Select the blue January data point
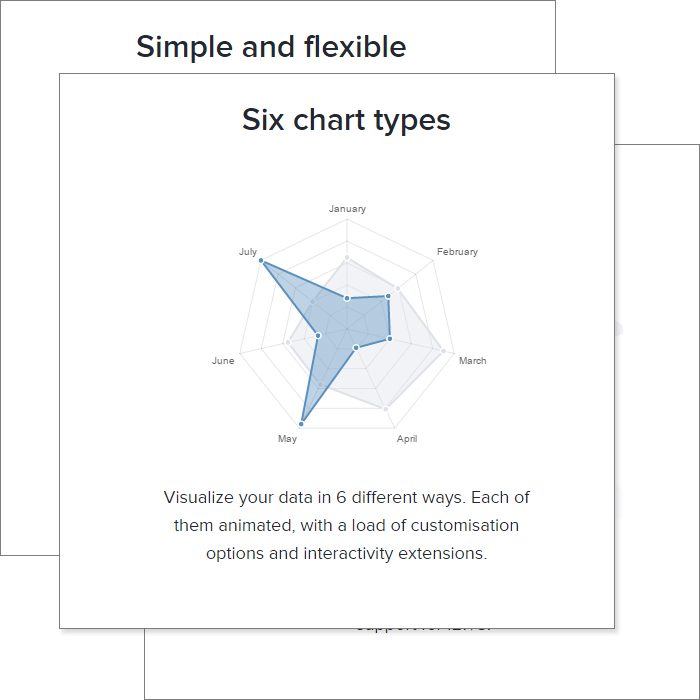Viewport: 700px width, 700px height. [x=347, y=298]
